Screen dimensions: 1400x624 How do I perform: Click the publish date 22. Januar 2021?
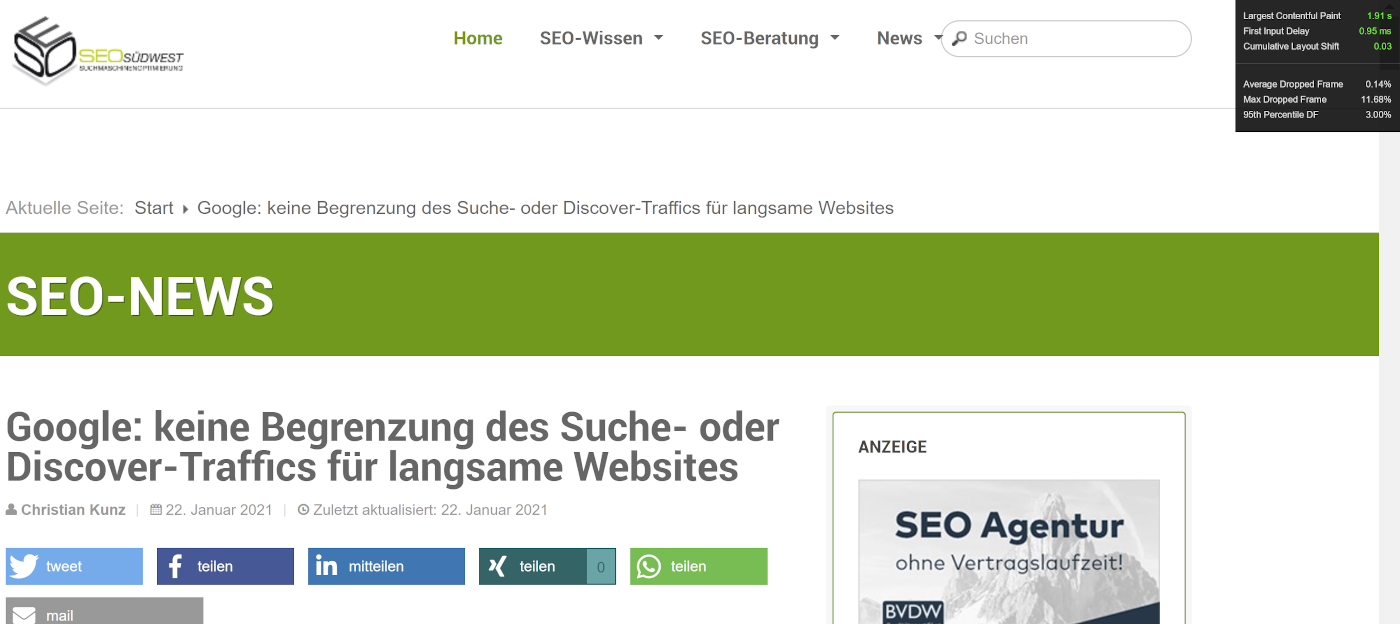click(219, 510)
